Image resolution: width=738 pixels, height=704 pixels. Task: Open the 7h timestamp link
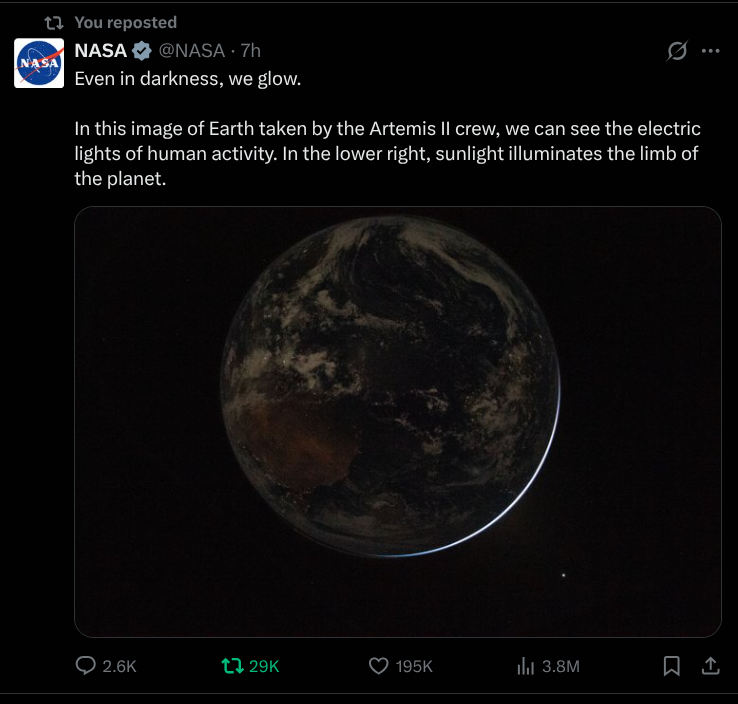click(x=251, y=51)
